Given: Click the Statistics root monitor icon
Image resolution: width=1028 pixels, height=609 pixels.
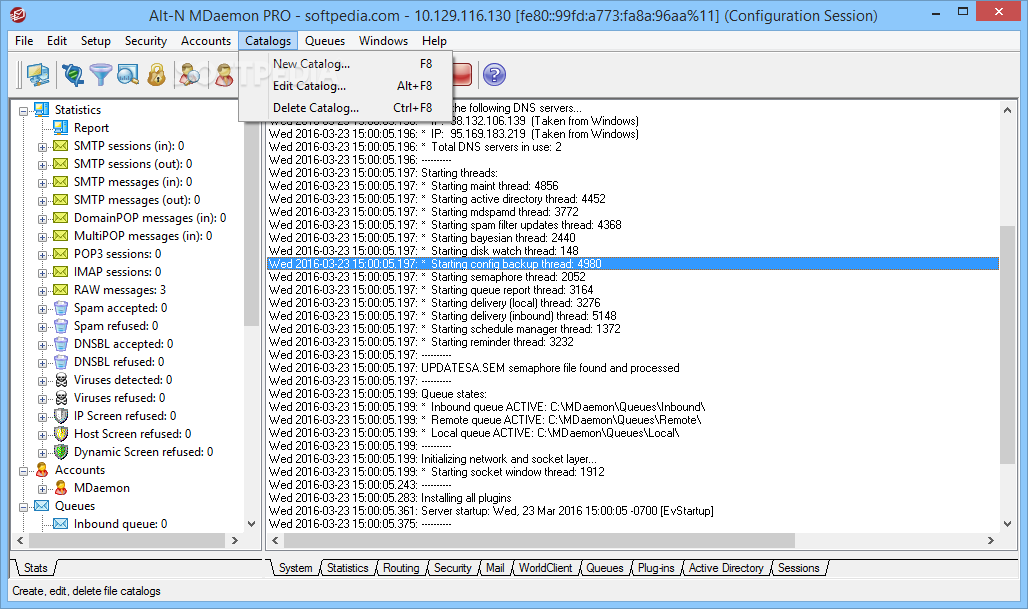Looking at the screenshot, I should (x=42, y=109).
